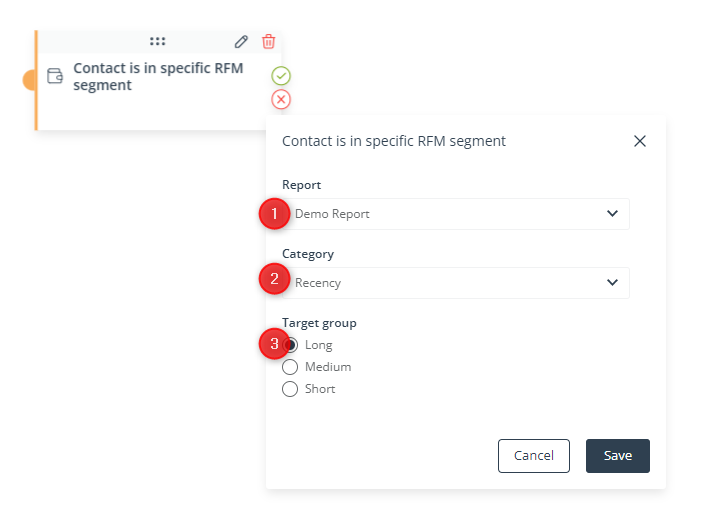Click the chevron arrow in Report field

(x=612, y=213)
